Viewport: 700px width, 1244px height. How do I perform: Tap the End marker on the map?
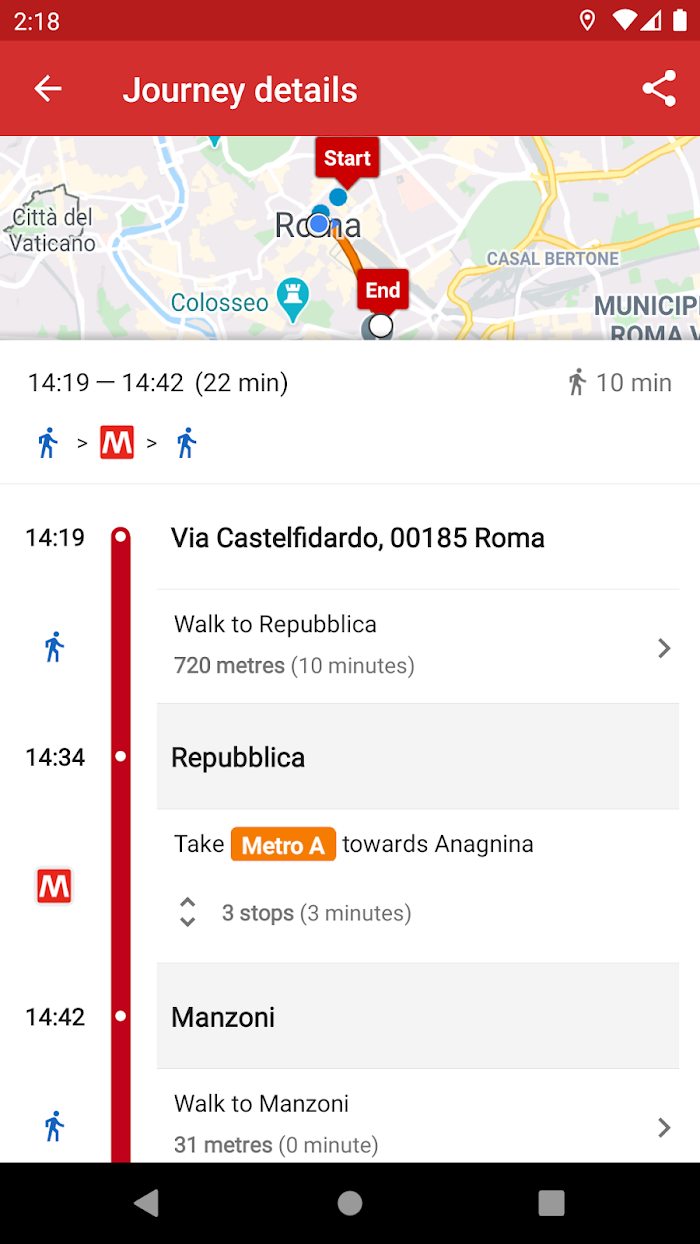coord(383,291)
